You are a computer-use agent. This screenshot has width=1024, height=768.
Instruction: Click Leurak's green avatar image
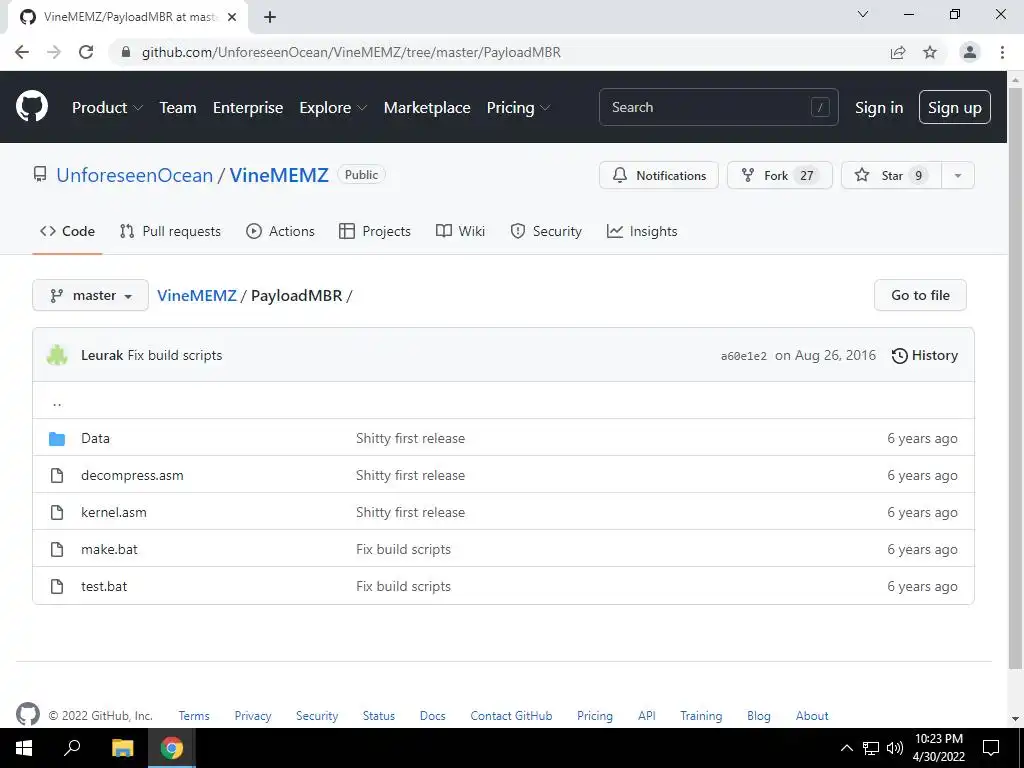tap(57, 355)
